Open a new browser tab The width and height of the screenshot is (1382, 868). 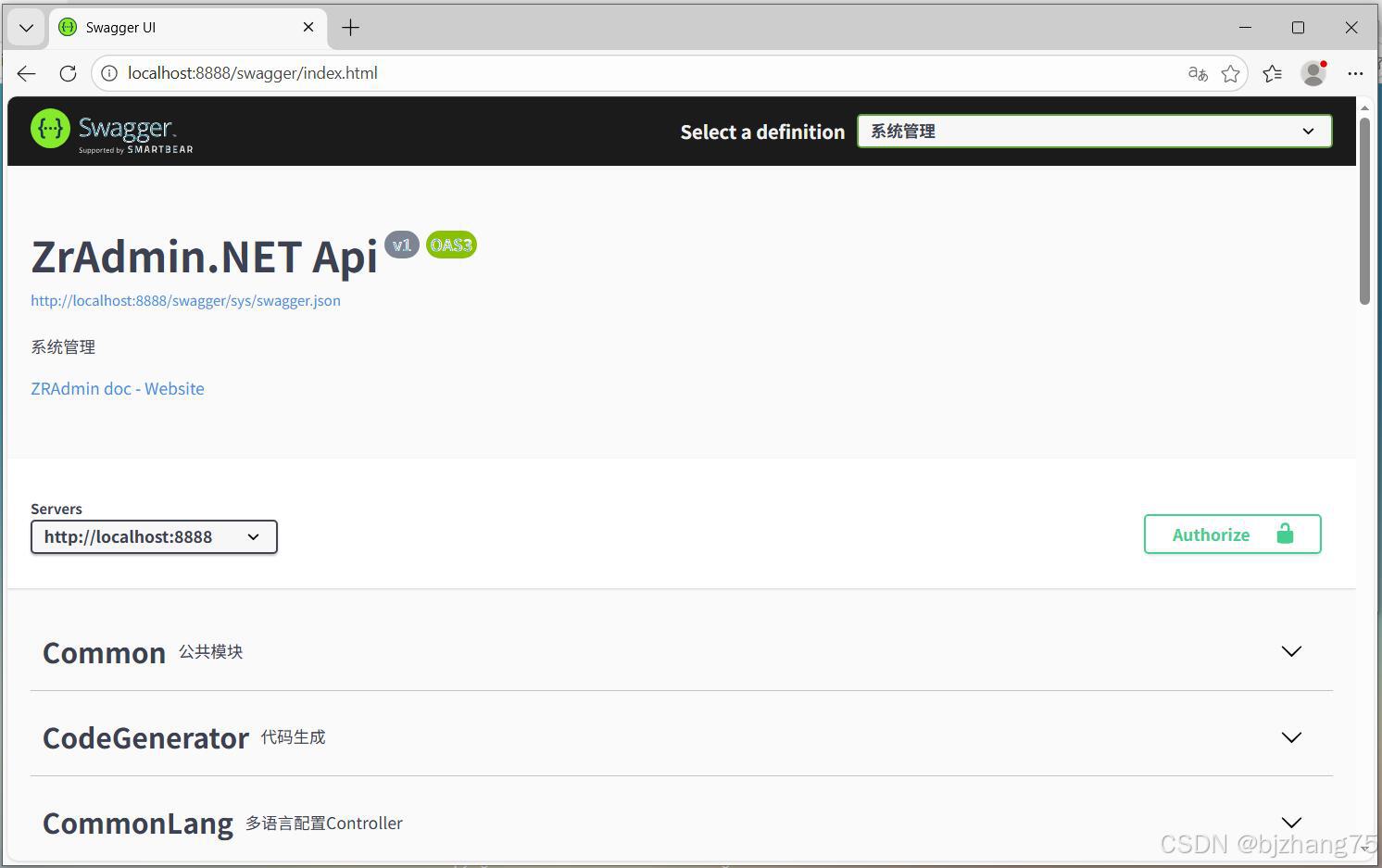tap(350, 28)
